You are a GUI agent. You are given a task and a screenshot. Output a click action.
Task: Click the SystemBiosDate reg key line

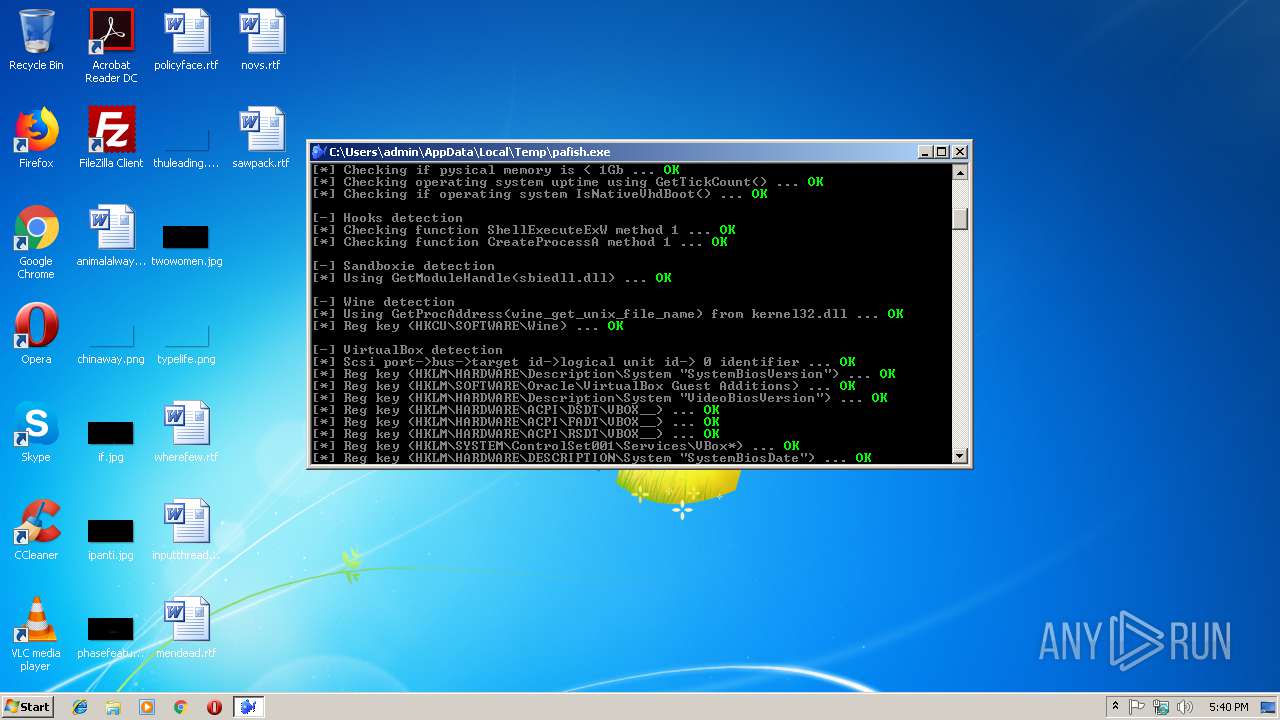tap(592, 458)
